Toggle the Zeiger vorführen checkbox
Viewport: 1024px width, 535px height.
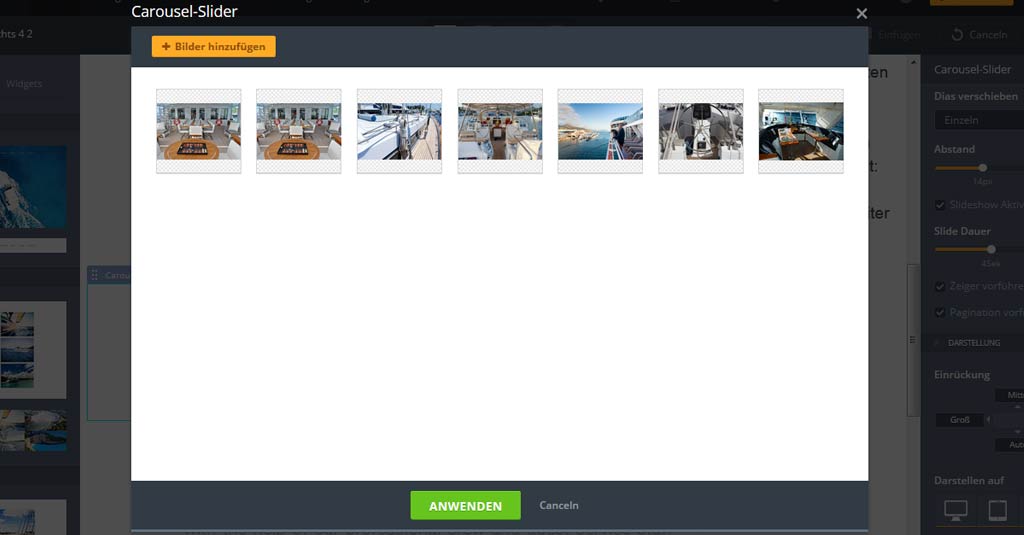coord(940,286)
